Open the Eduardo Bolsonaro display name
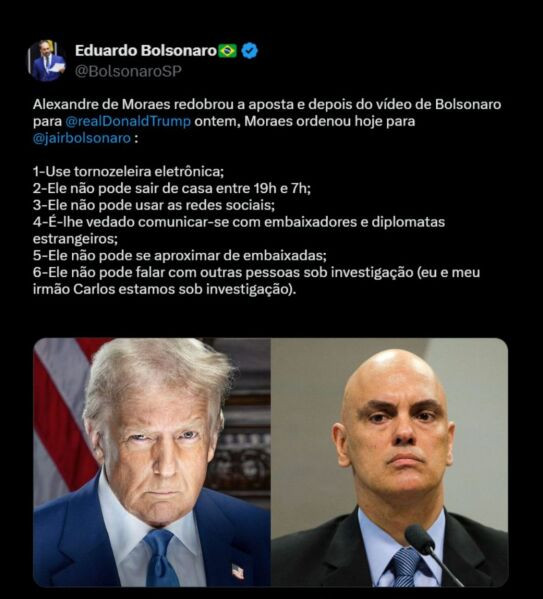Screen dimensions: 543x599 coord(146,50)
